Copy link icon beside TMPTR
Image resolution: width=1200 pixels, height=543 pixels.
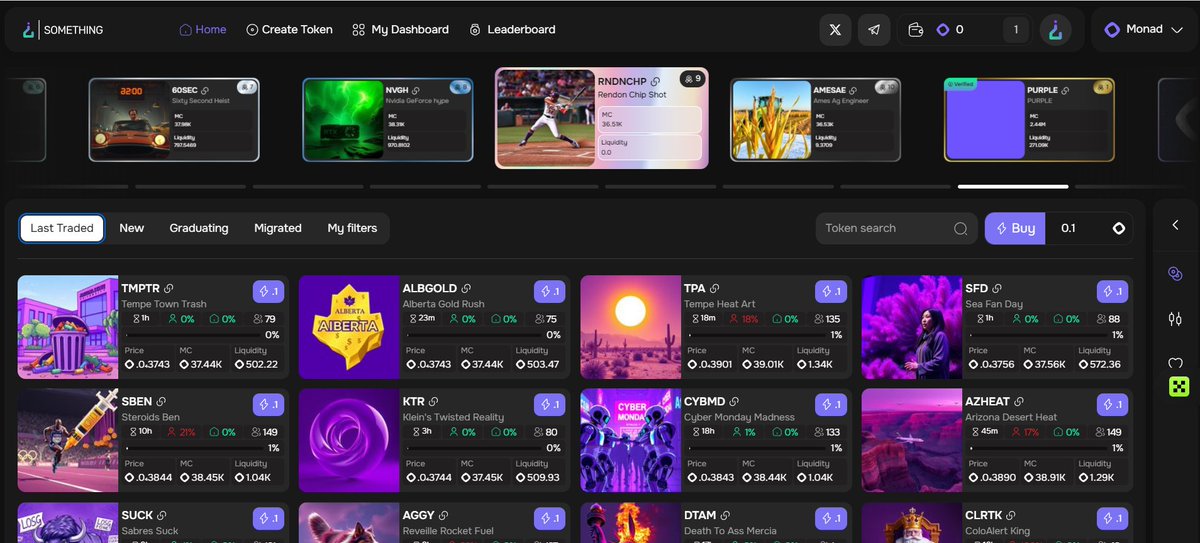169,289
